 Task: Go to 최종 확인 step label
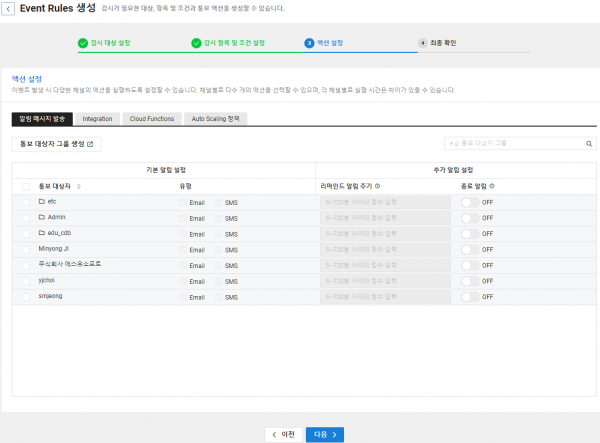point(443,43)
